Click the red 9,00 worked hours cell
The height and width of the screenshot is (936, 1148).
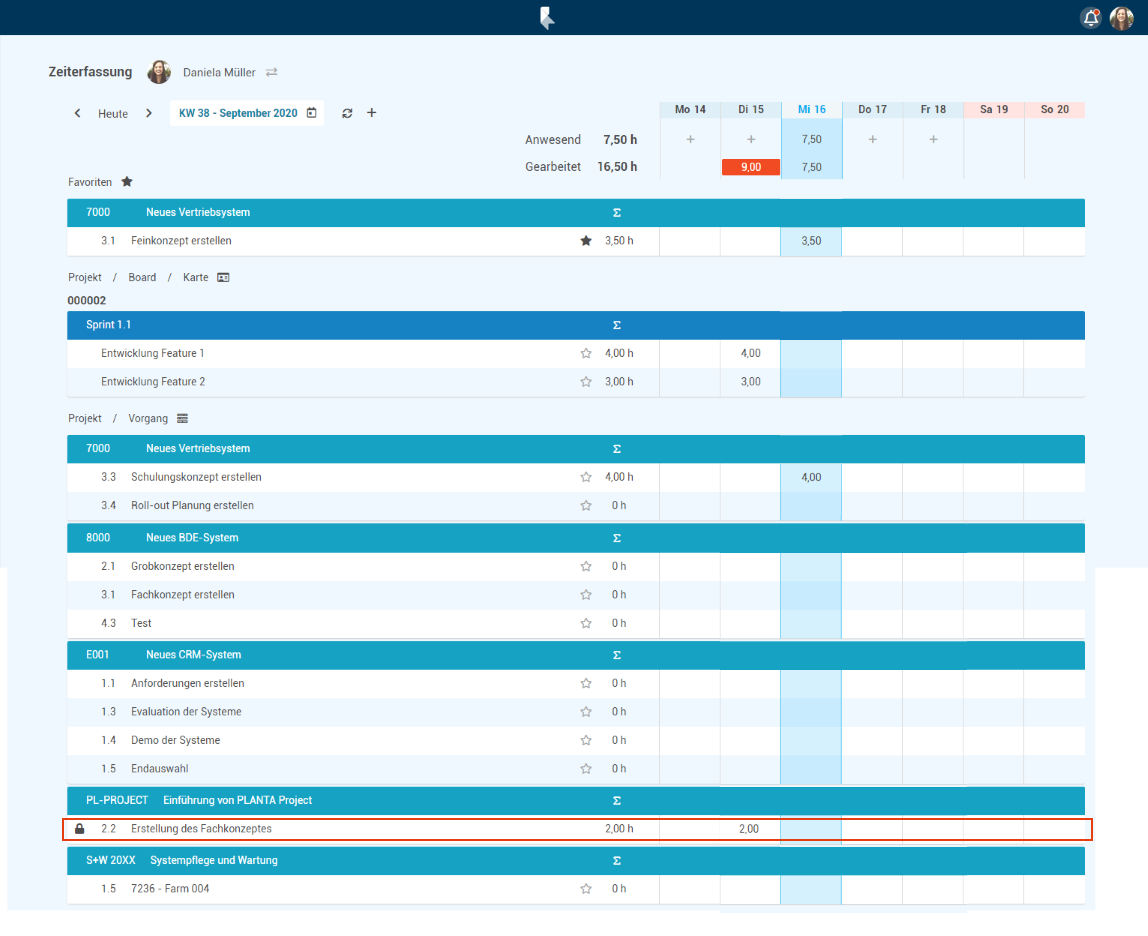(x=751, y=167)
